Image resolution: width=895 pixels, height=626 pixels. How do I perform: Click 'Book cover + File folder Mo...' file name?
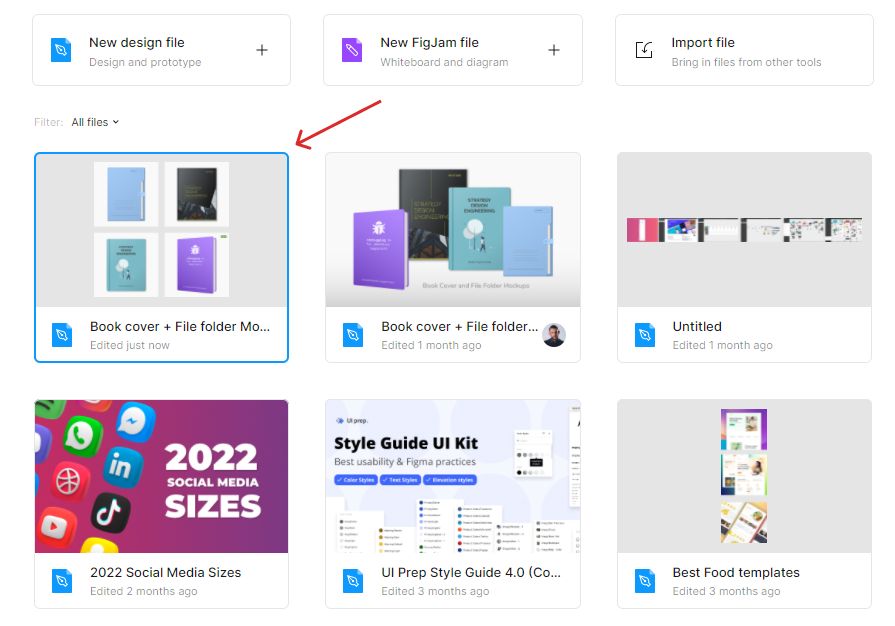[180, 326]
